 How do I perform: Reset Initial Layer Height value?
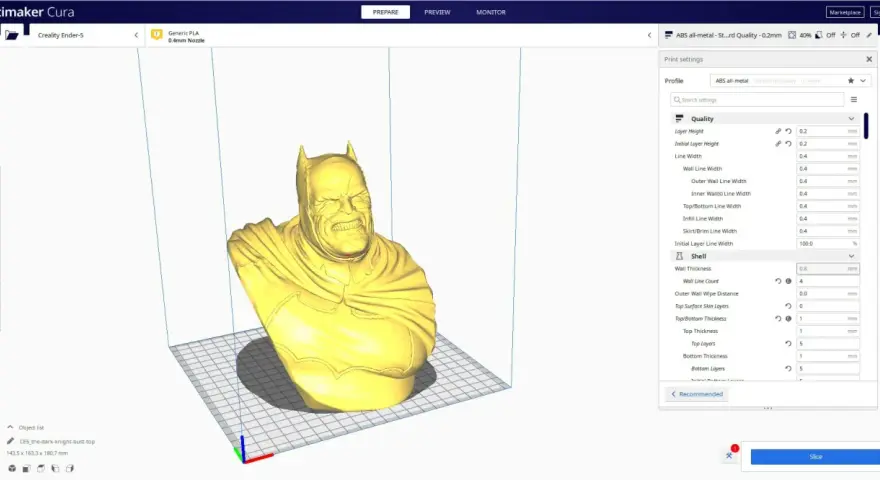click(789, 144)
